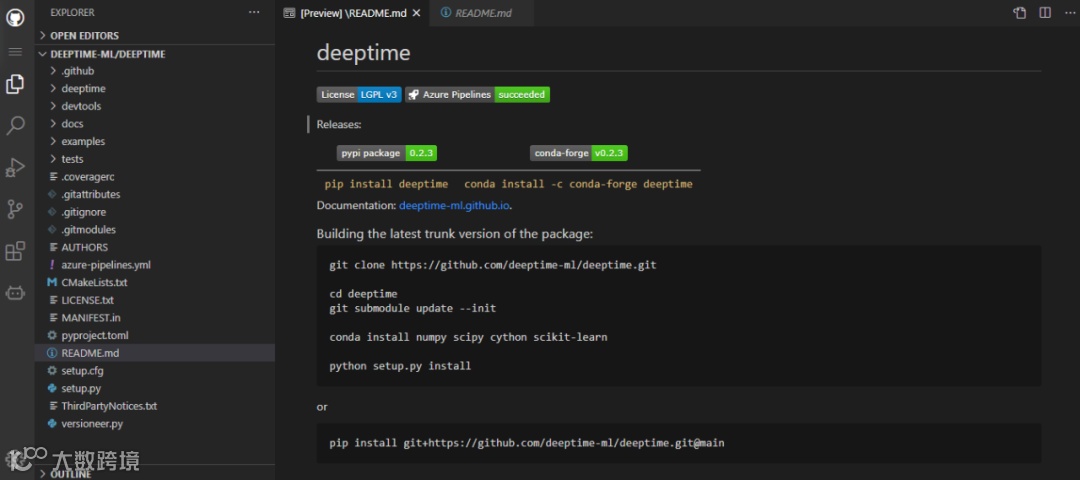Viewport: 1080px width, 480px height.
Task: Open azure-pipelines.yml file
Action: tap(155, 265)
